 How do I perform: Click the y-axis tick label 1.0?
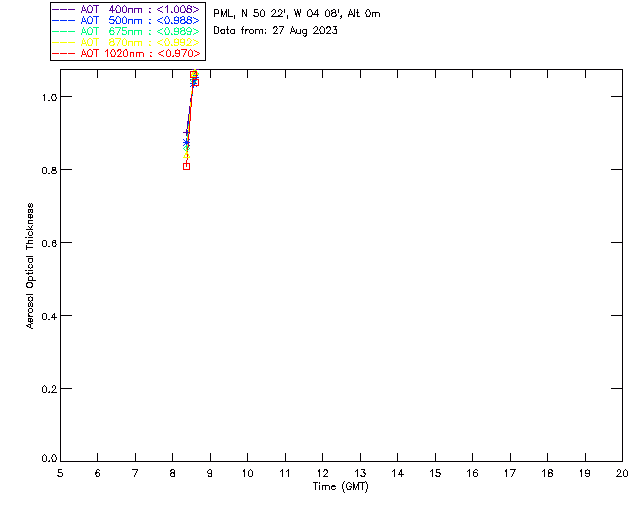click(49, 97)
